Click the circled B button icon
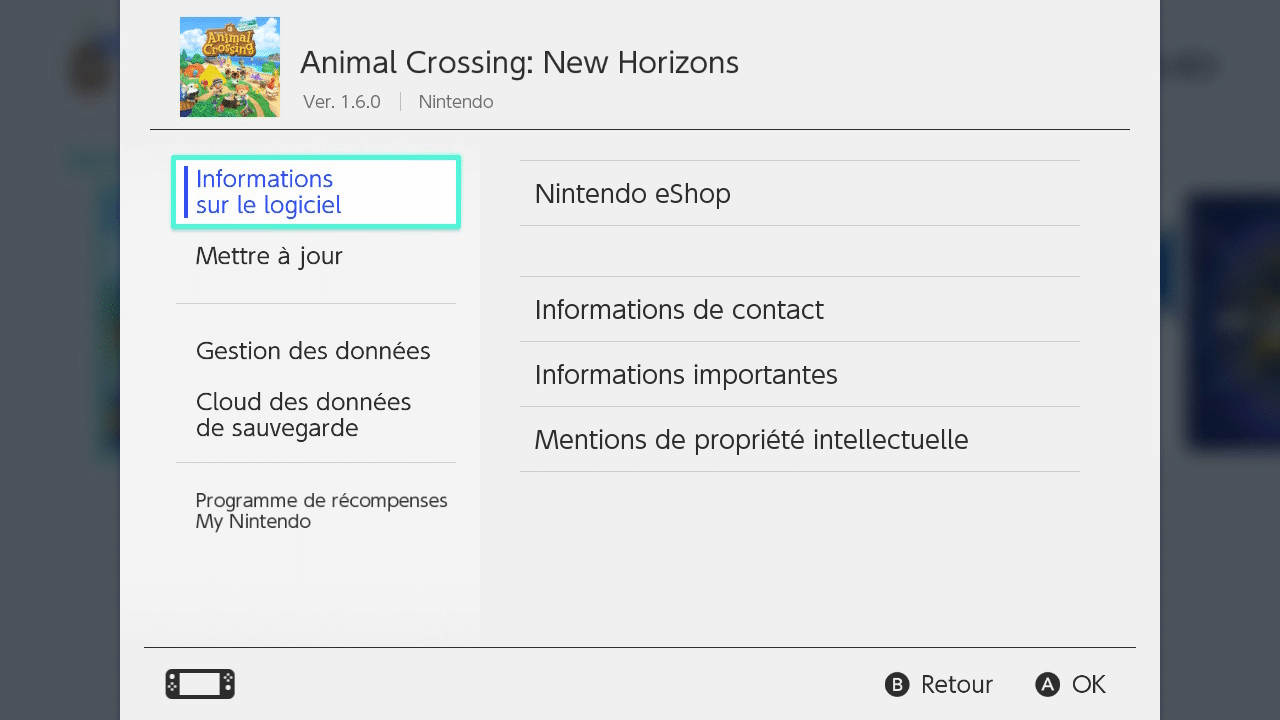The height and width of the screenshot is (720, 1280). pyautogui.click(x=897, y=684)
